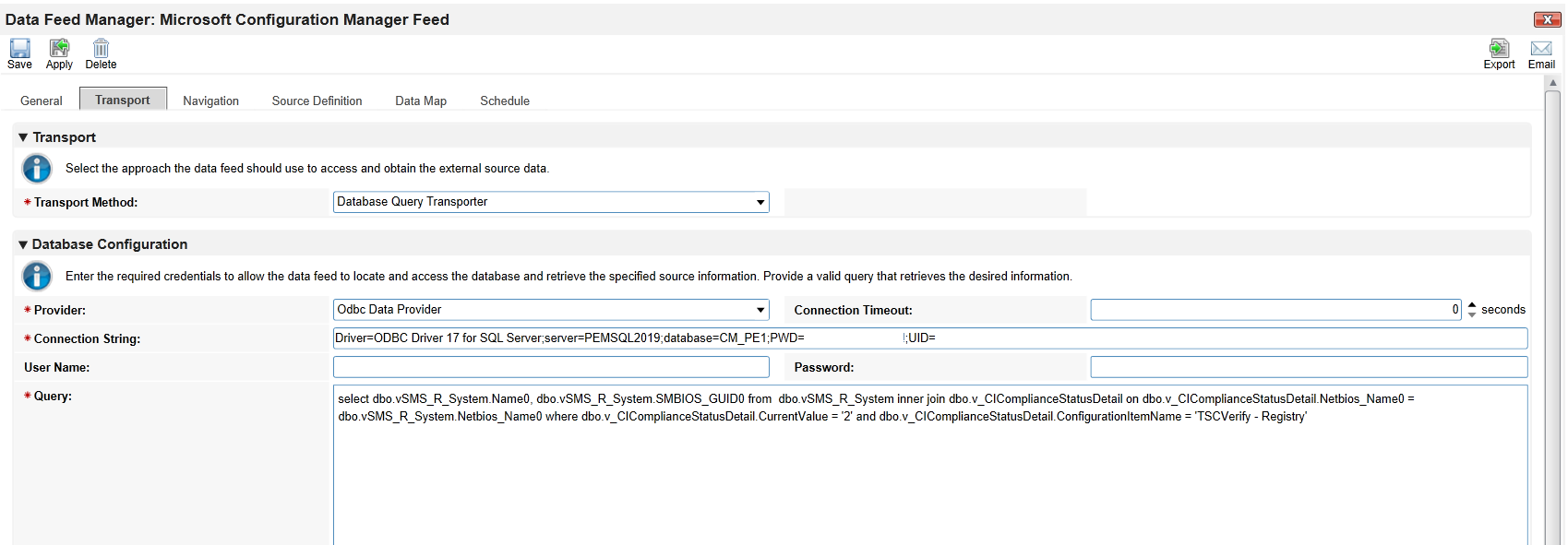Increase Connection Timeout with up arrow
The width and height of the screenshot is (1568, 545).
[1472, 304]
